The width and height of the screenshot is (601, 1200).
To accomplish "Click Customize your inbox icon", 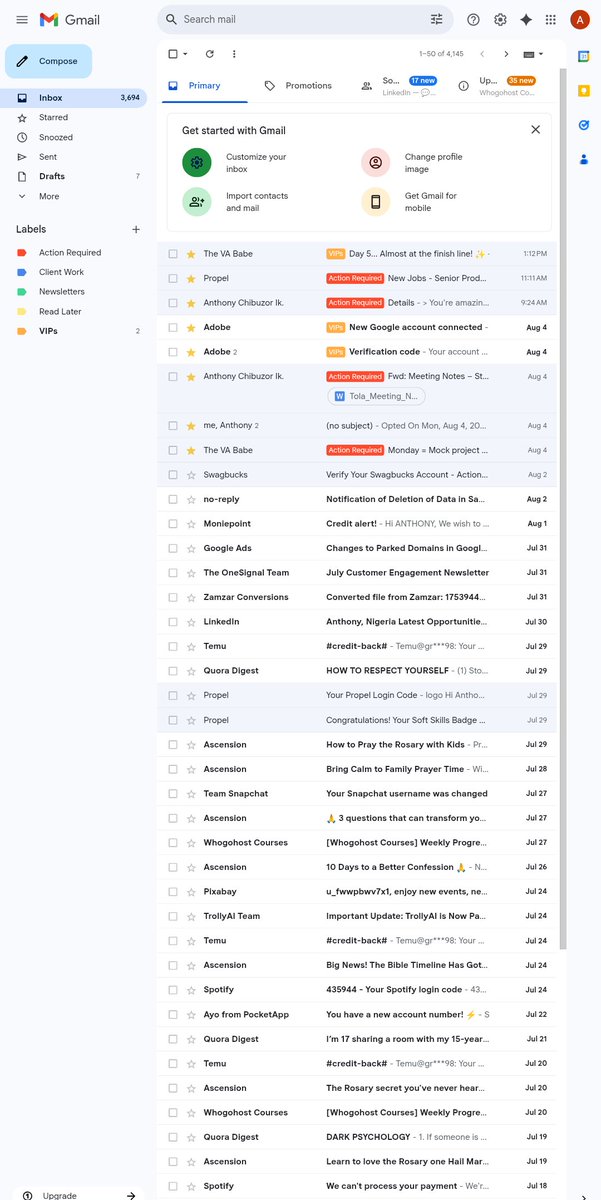I will coord(197,162).
